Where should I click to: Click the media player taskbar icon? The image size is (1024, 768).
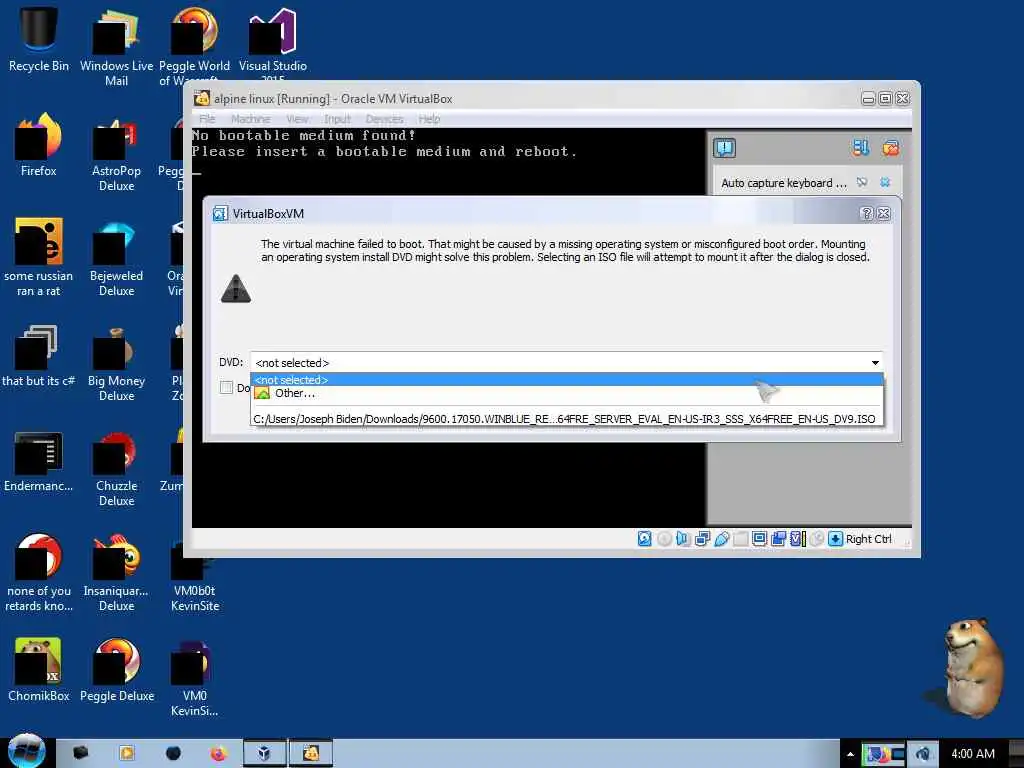127,753
